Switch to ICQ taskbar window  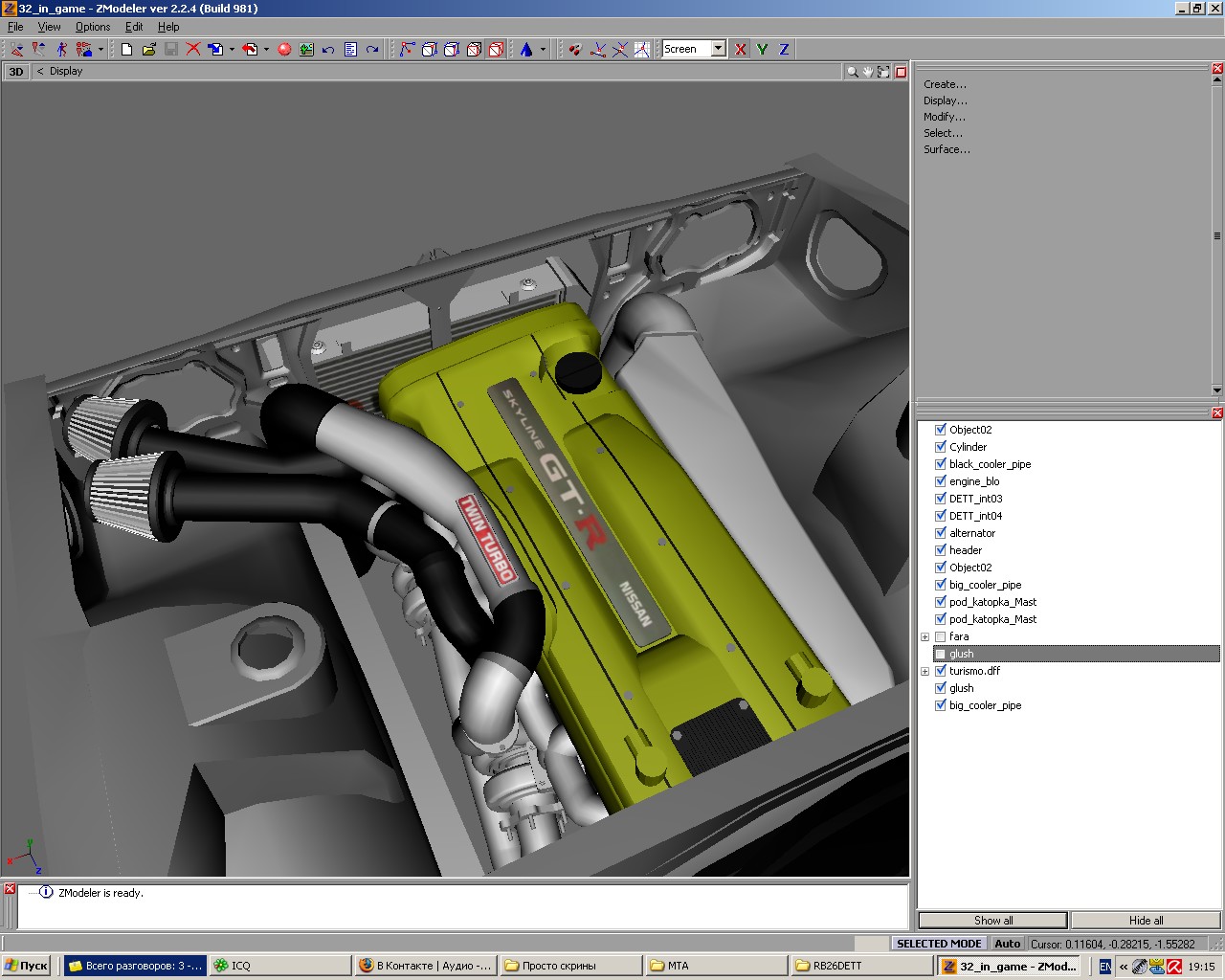click(x=279, y=966)
